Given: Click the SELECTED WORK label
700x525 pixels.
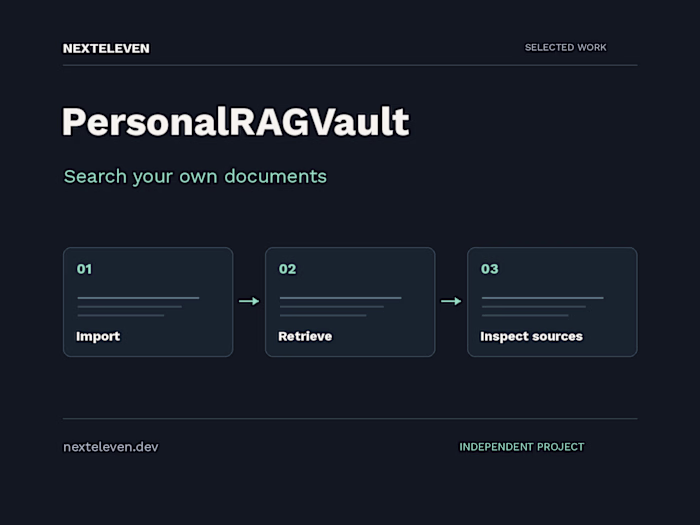Looking at the screenshot, I should (x=566, y=47).
